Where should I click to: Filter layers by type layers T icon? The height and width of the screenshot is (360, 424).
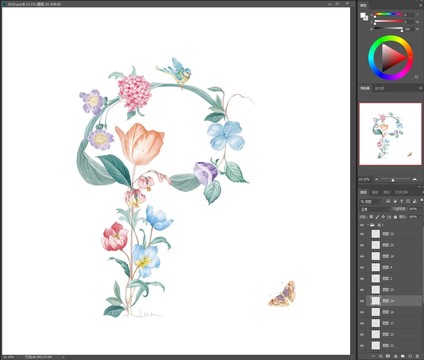click(401, 201)
